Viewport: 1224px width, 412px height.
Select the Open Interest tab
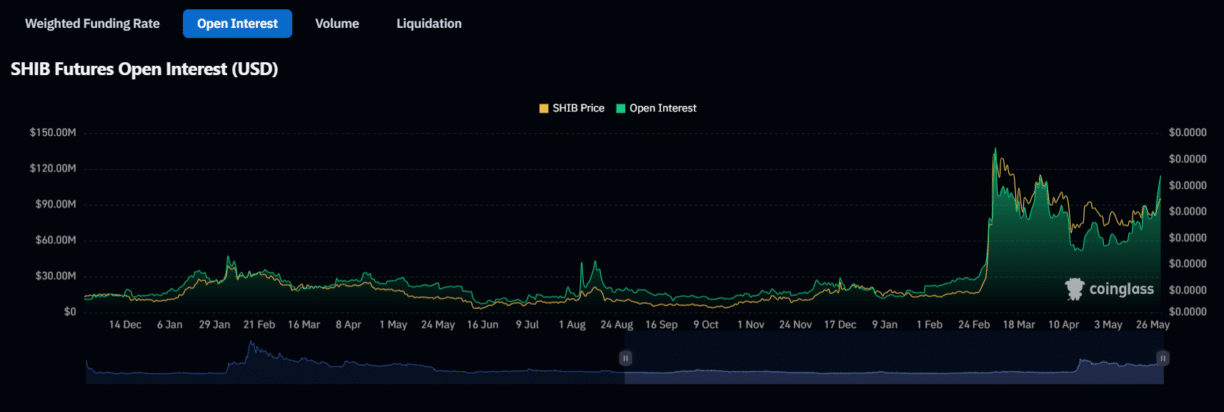pyautogui.click(x=237, y=23)
